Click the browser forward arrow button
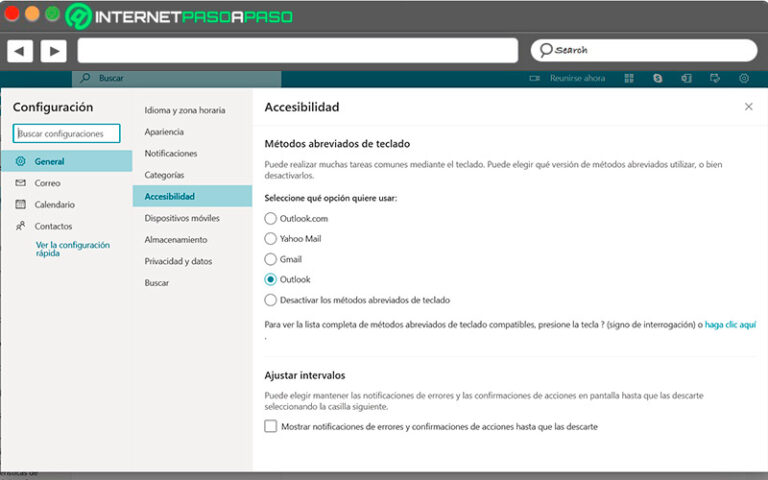 click(x=53, y=51)
